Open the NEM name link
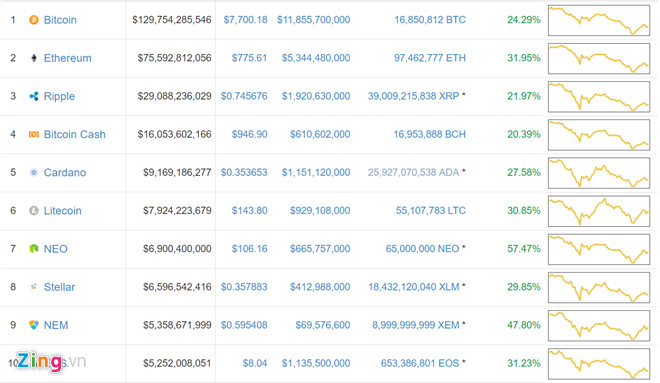The width and height of the screenshot is (660, 383). pos(56,325)
